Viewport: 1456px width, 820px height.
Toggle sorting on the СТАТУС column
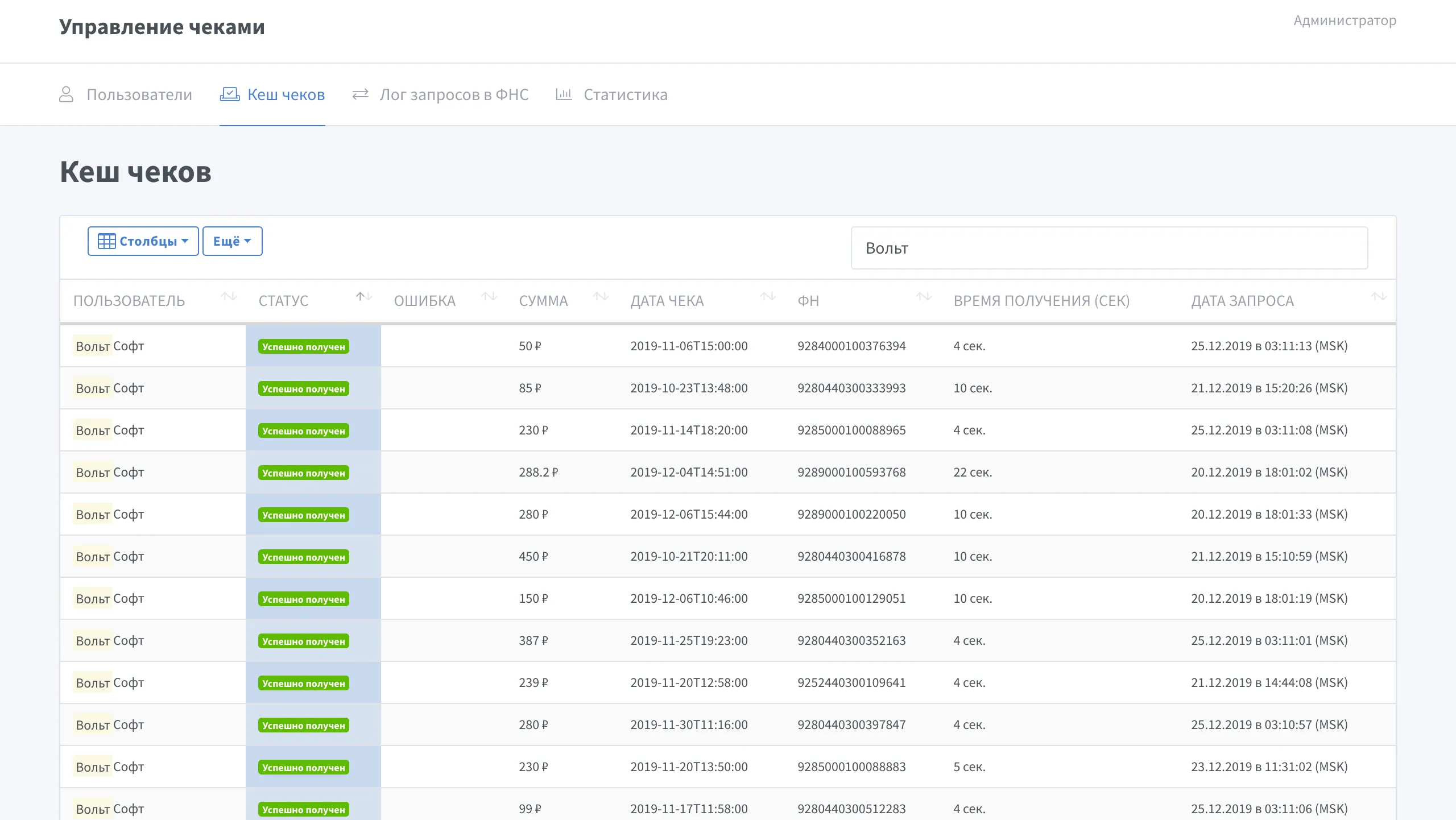[x=364, y=297]
